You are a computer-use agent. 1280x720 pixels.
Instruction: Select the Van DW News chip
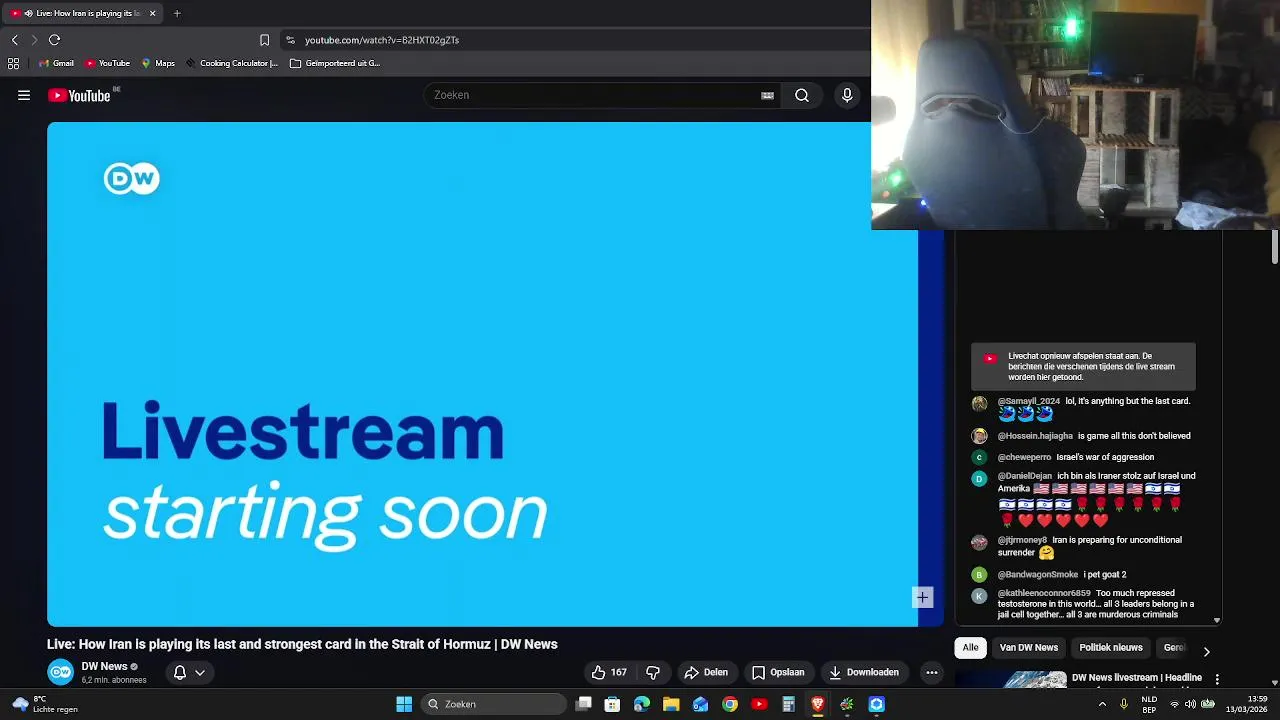point(1028,647)
